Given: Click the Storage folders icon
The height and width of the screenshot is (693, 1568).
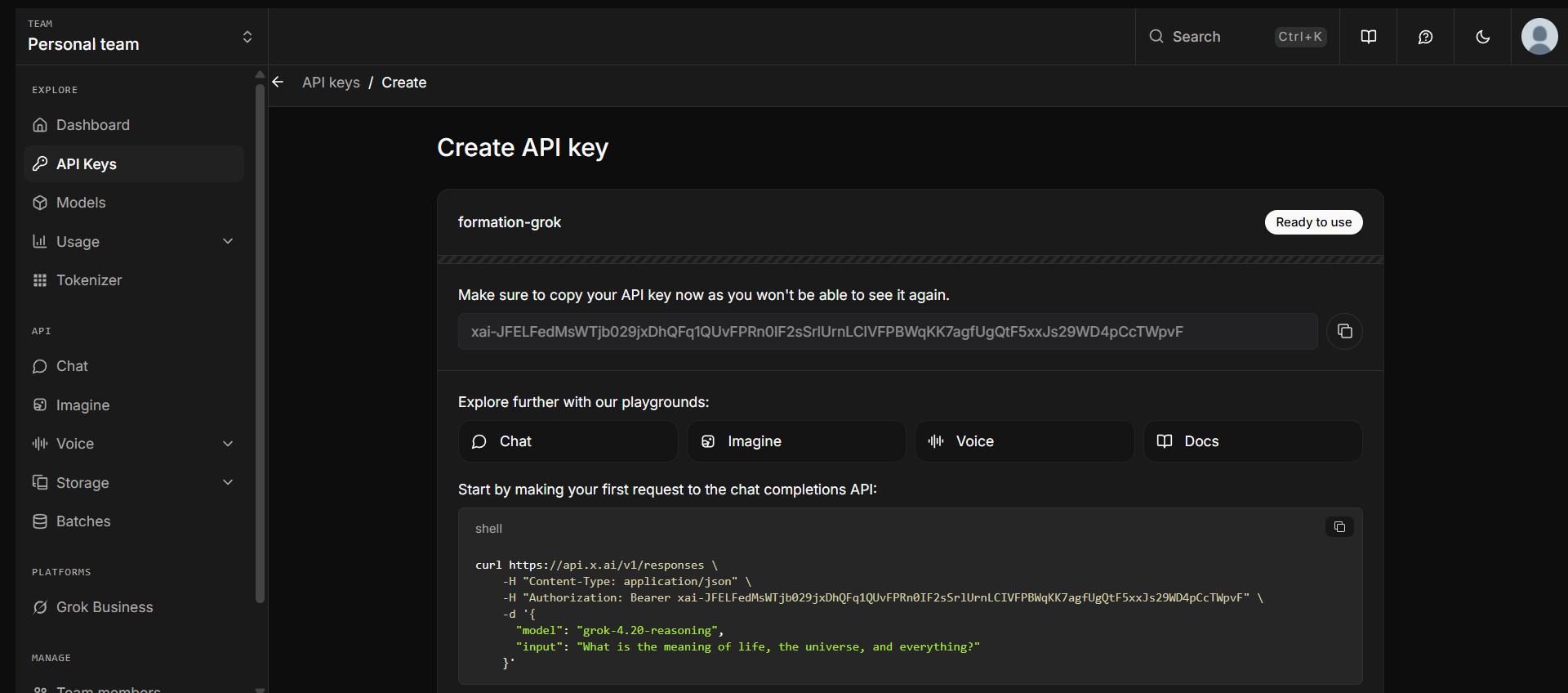Looking at the screenshot, I should [40, 482].
